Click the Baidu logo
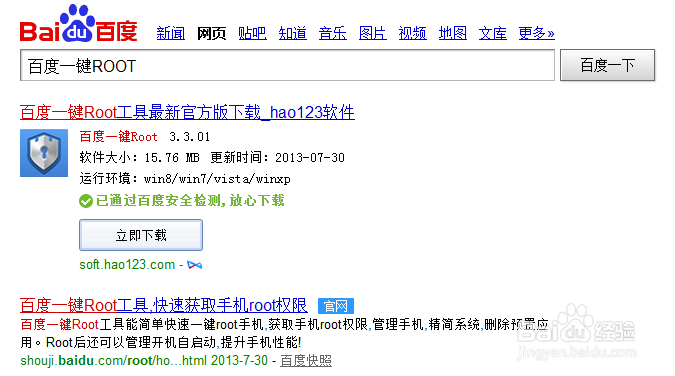 78,23
